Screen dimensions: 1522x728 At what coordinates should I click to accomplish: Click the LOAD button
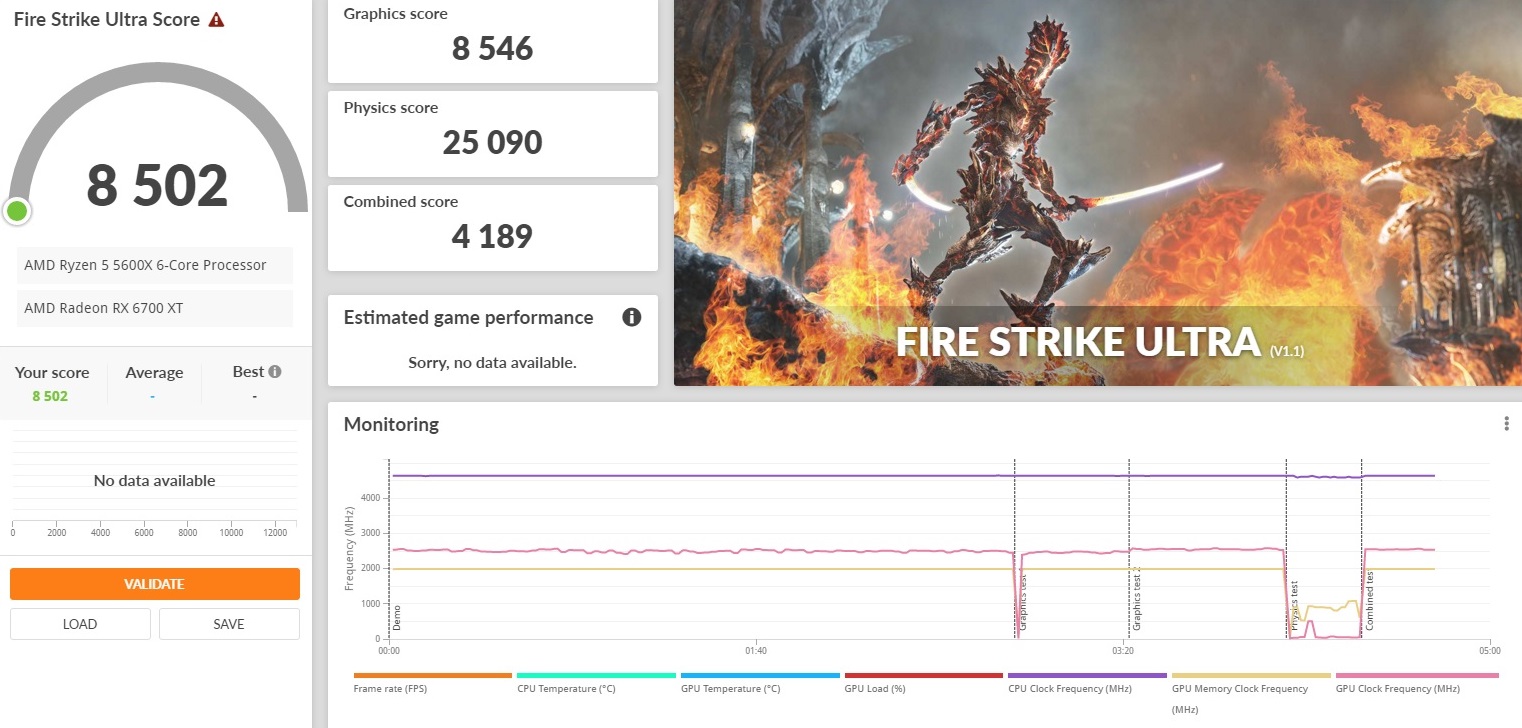80,624
